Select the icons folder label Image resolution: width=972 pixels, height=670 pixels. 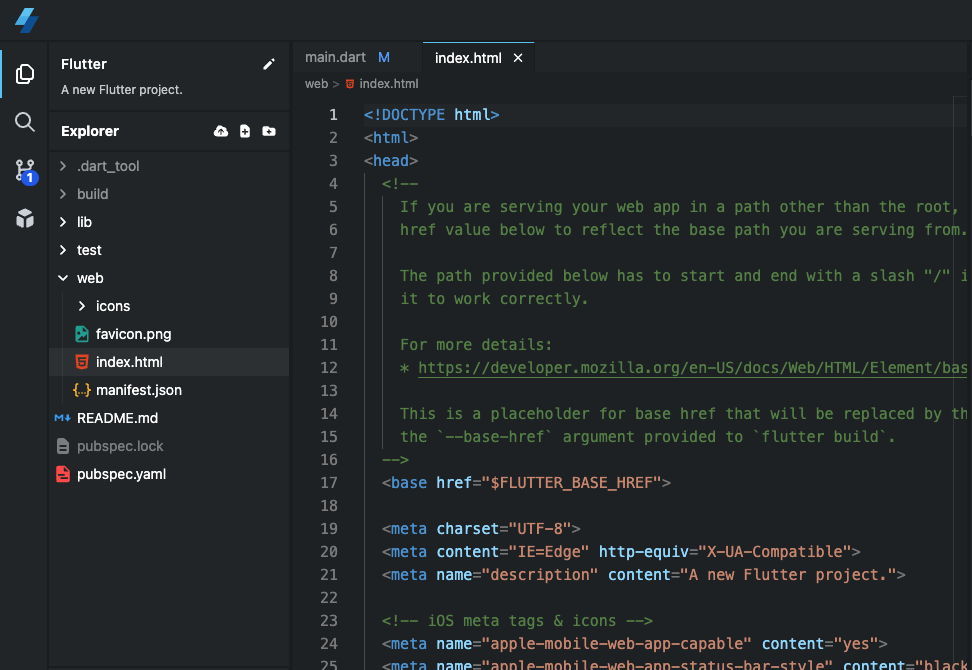(x=113, y=306)
